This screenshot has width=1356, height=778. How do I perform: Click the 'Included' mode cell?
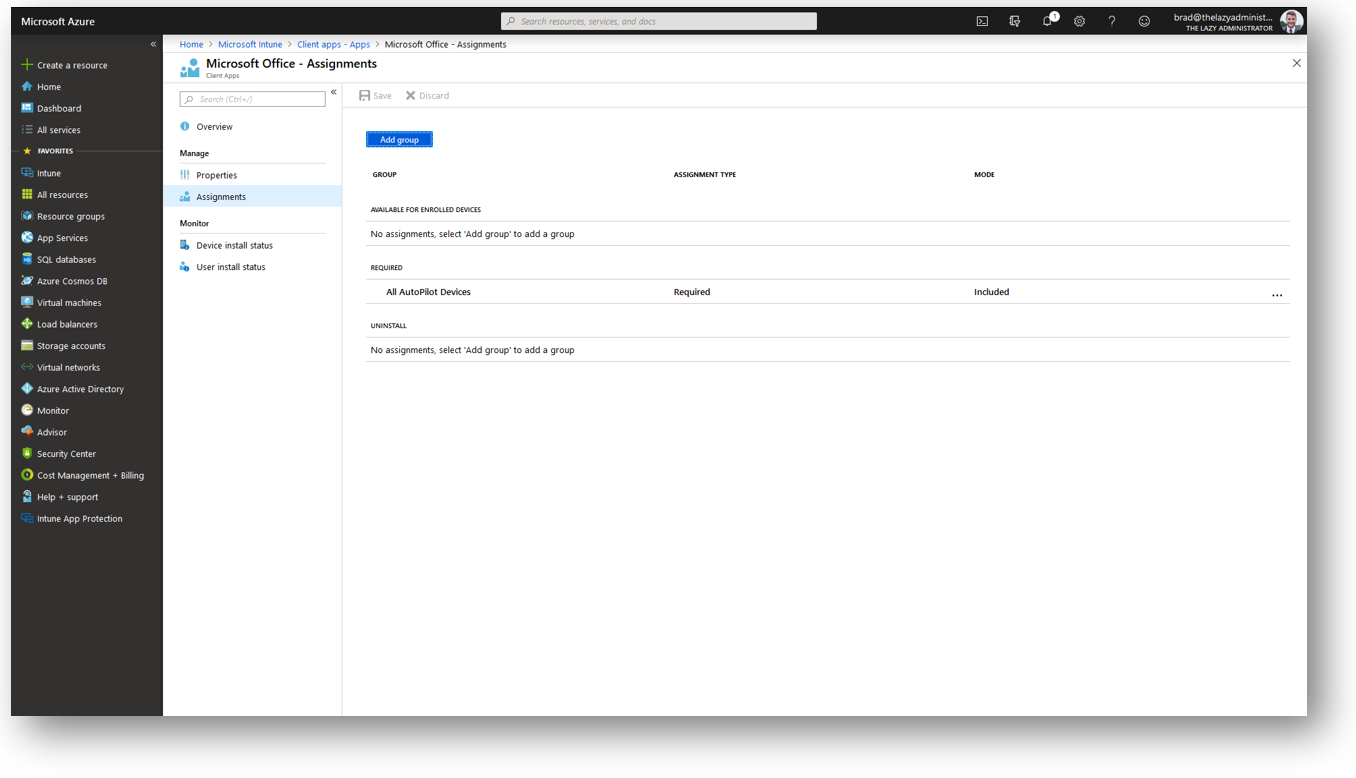[991, 292]
